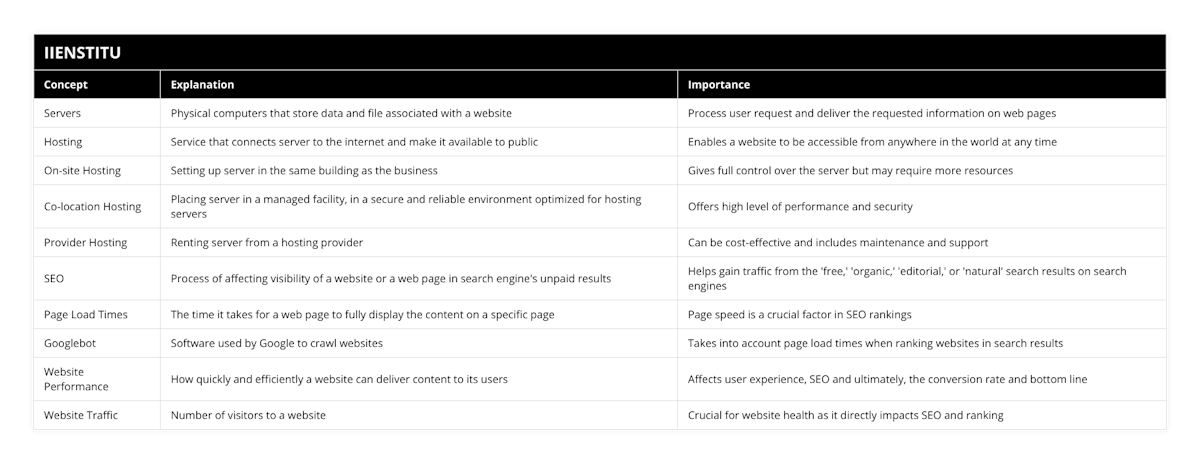Select the On-site Hosting cell
1200x463 pixels.
[x=83, y=170]
